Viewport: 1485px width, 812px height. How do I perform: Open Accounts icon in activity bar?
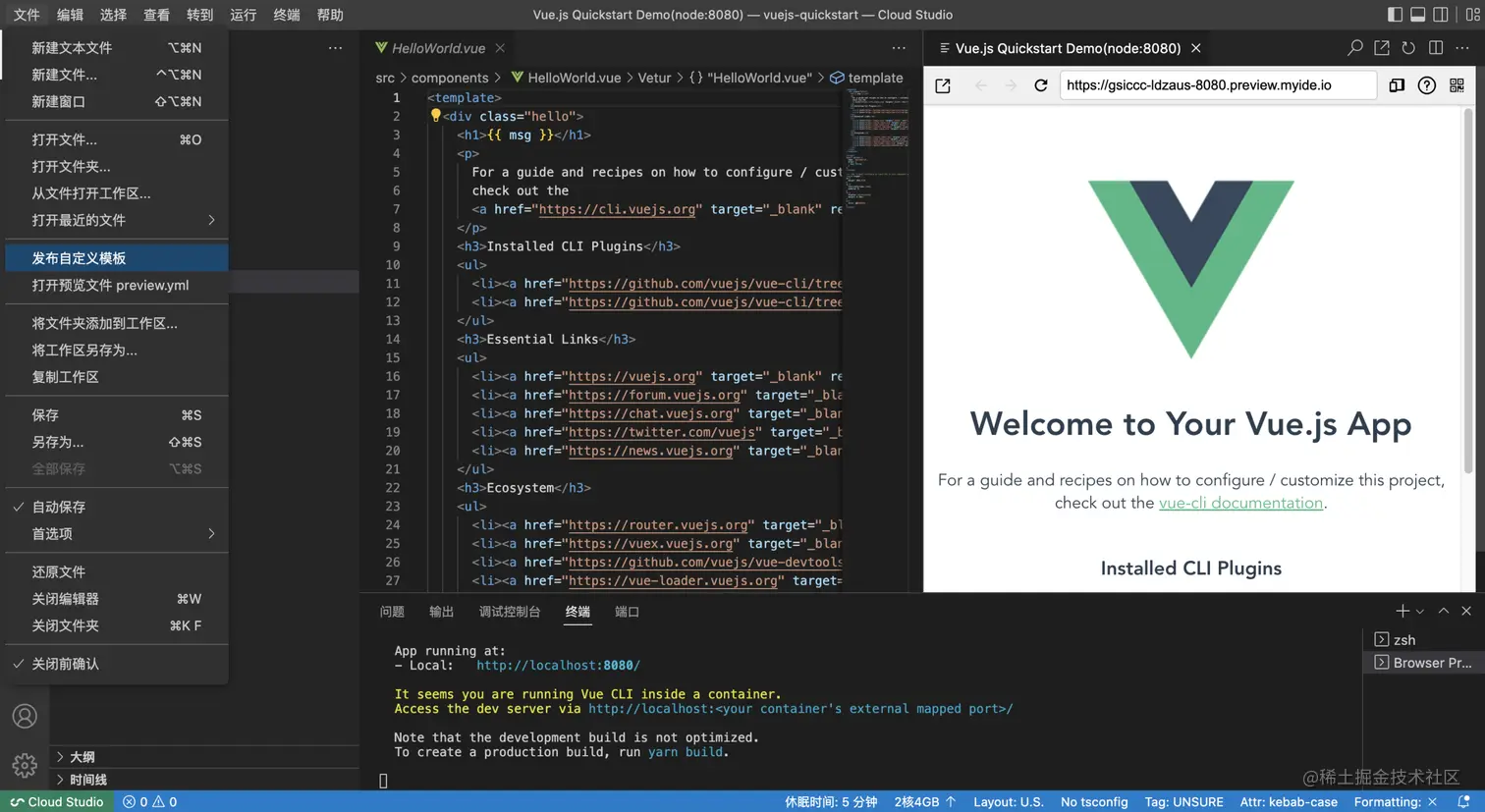pyautogui.click(x=25, y=716)
